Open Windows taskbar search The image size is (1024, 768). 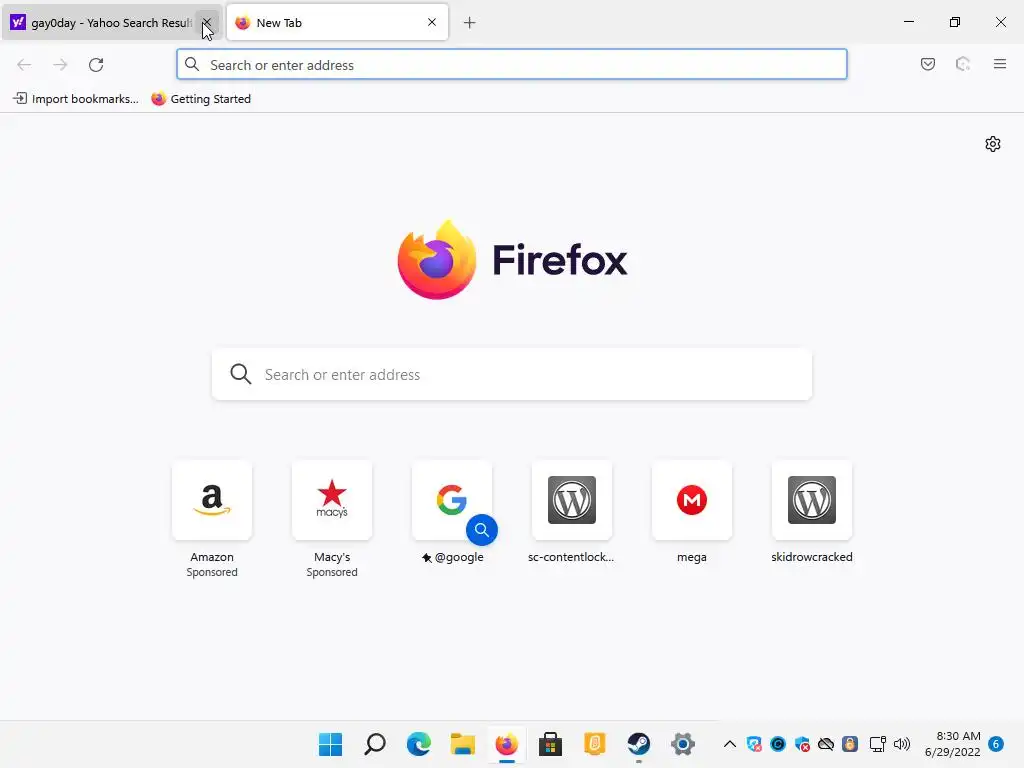[x=375, y=744]
